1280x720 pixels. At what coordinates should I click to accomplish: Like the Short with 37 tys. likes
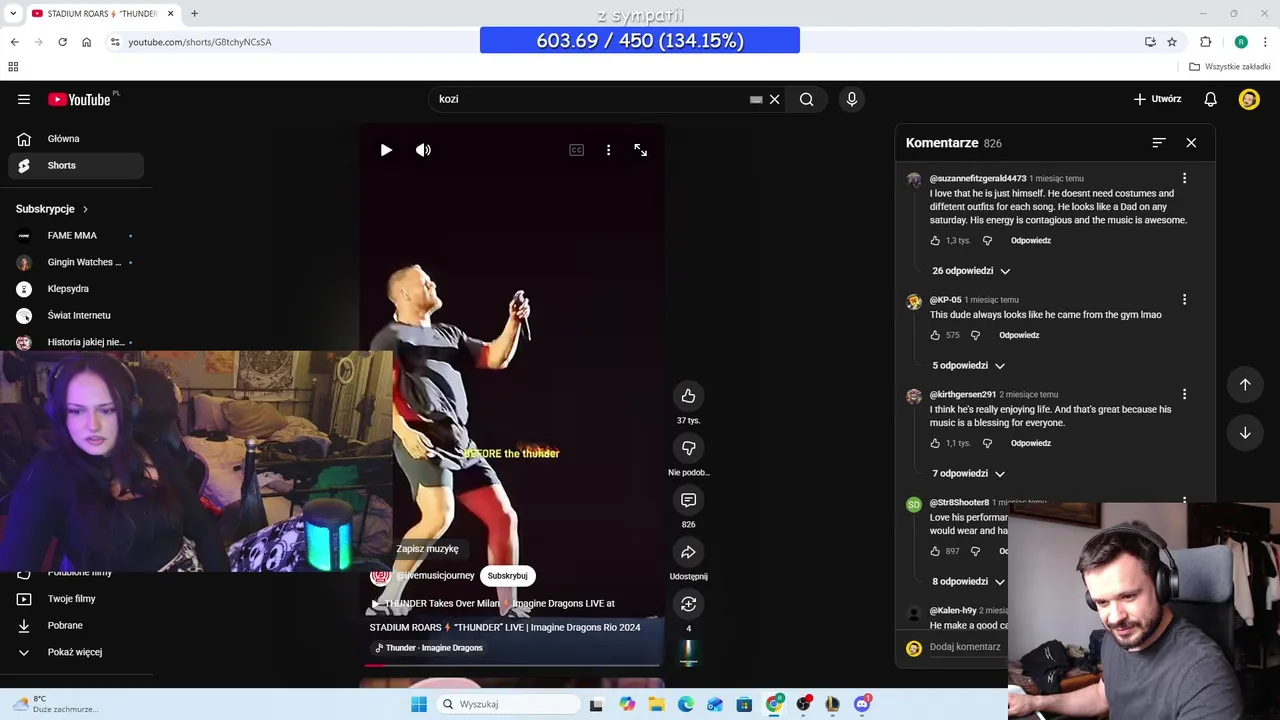688,396
